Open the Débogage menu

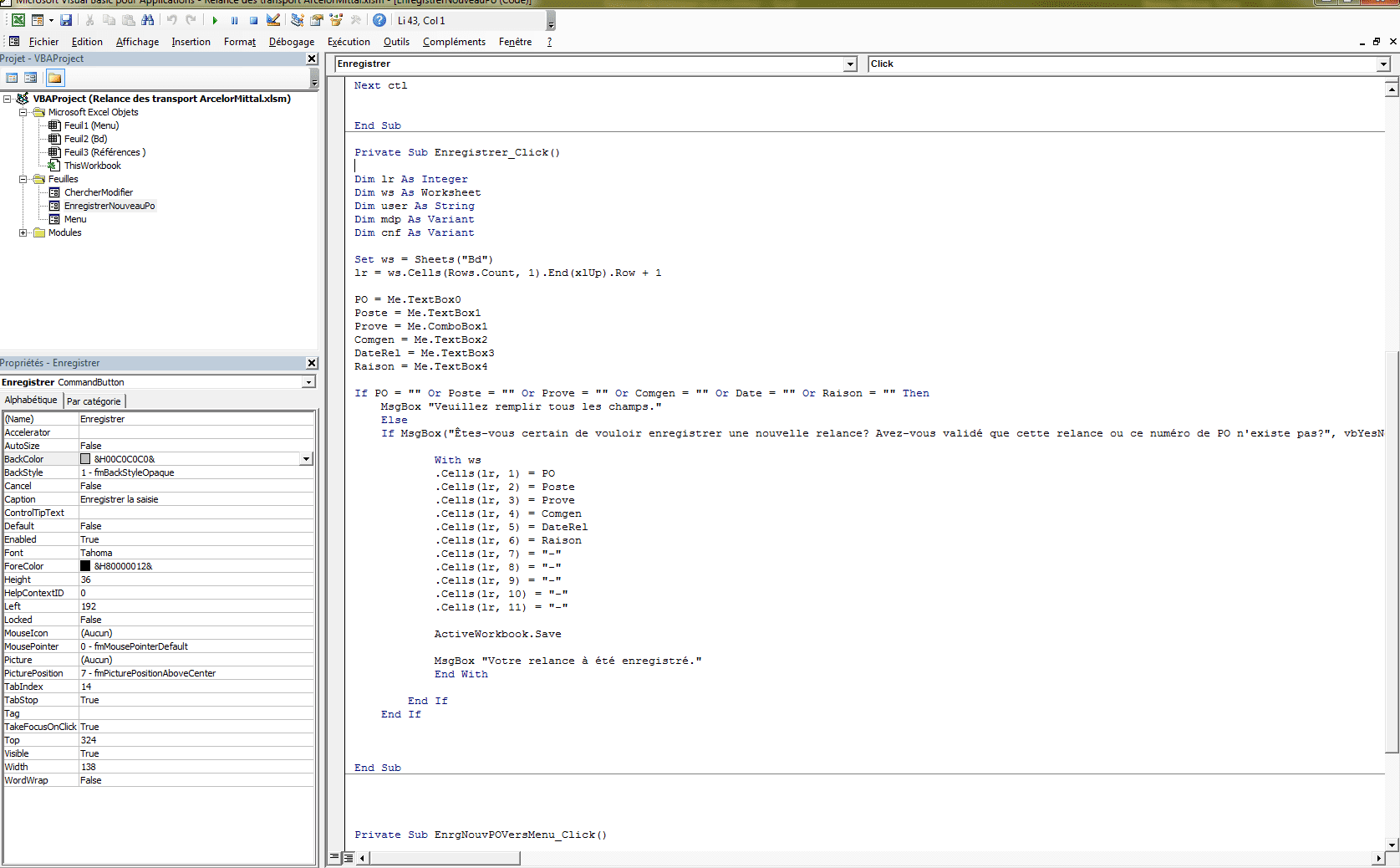pos(291,42)
